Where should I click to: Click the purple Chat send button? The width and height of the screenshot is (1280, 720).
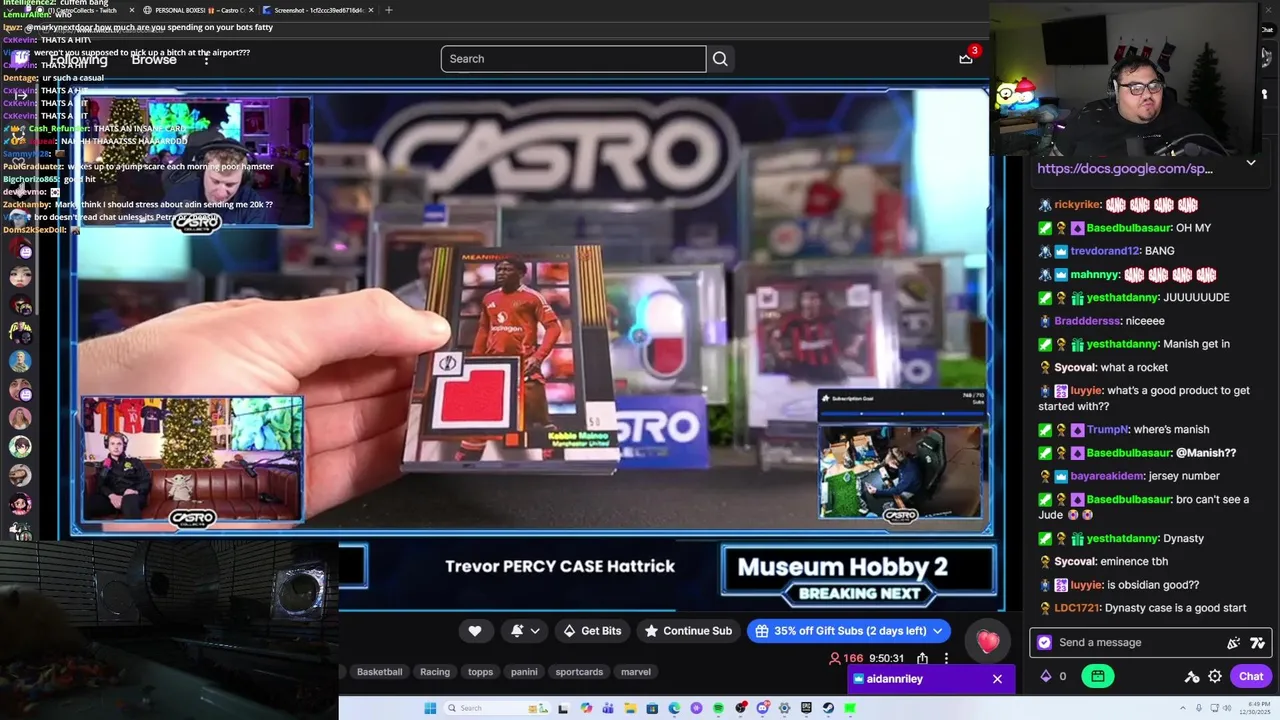[1251, 676]
